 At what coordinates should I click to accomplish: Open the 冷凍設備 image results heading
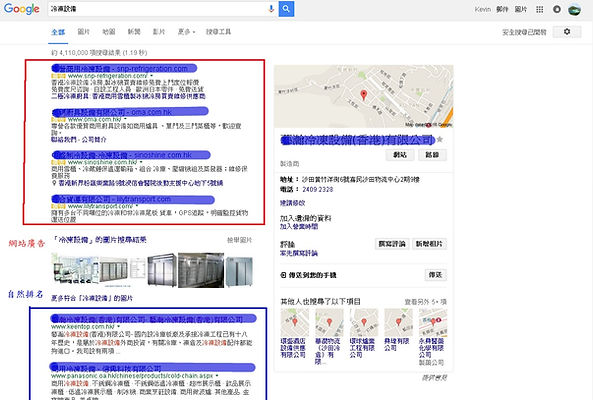coord(99,240)
